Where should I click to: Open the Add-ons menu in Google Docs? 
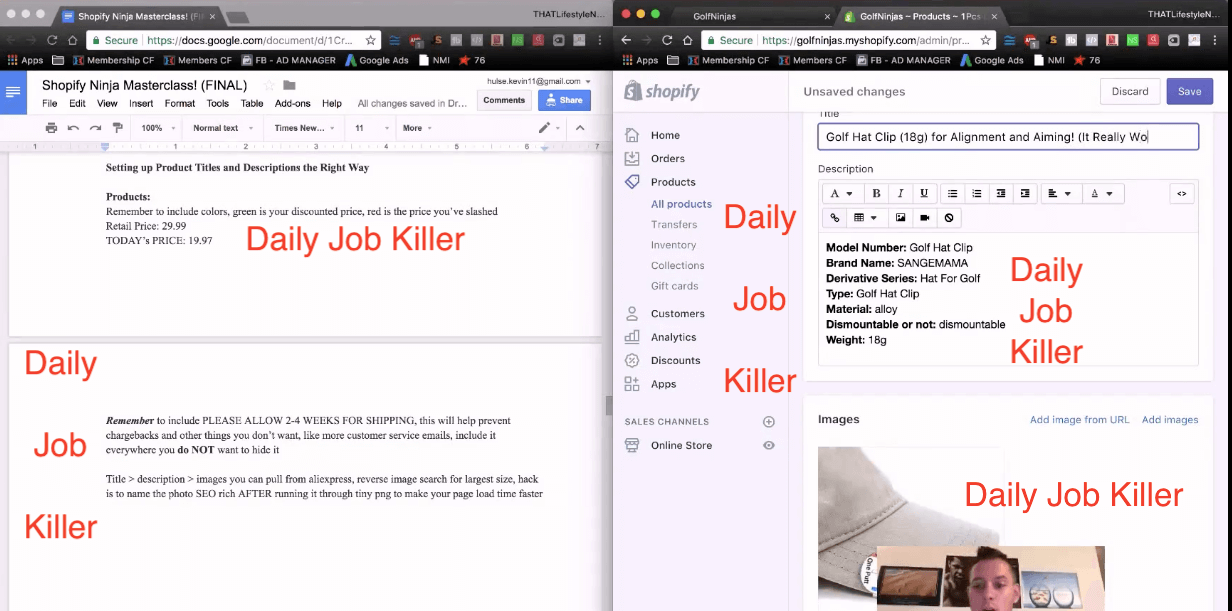[293, 103]
